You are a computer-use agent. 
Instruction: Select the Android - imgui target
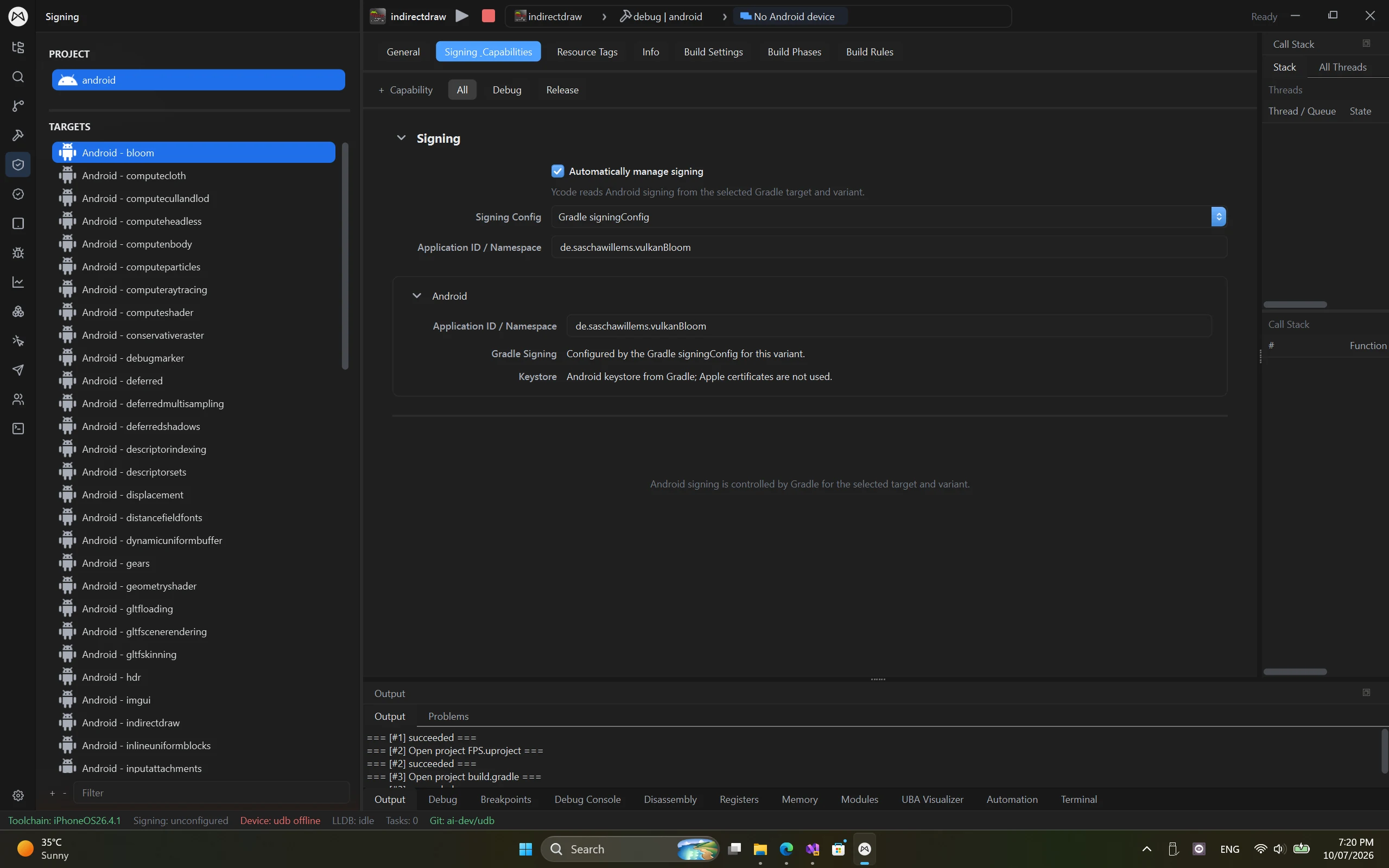pos(193,700)
